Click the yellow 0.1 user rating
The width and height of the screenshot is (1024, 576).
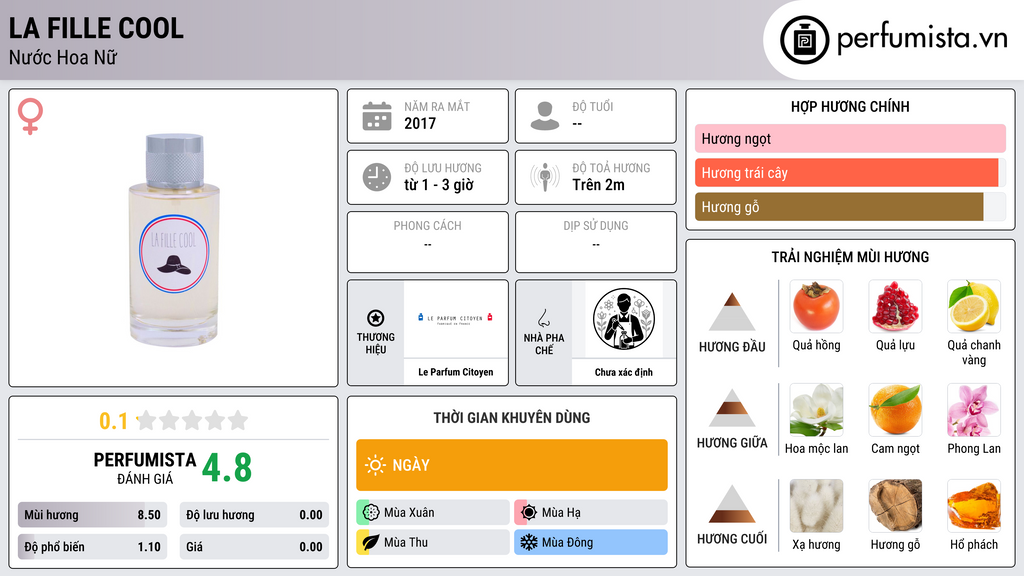pos(113,421)
